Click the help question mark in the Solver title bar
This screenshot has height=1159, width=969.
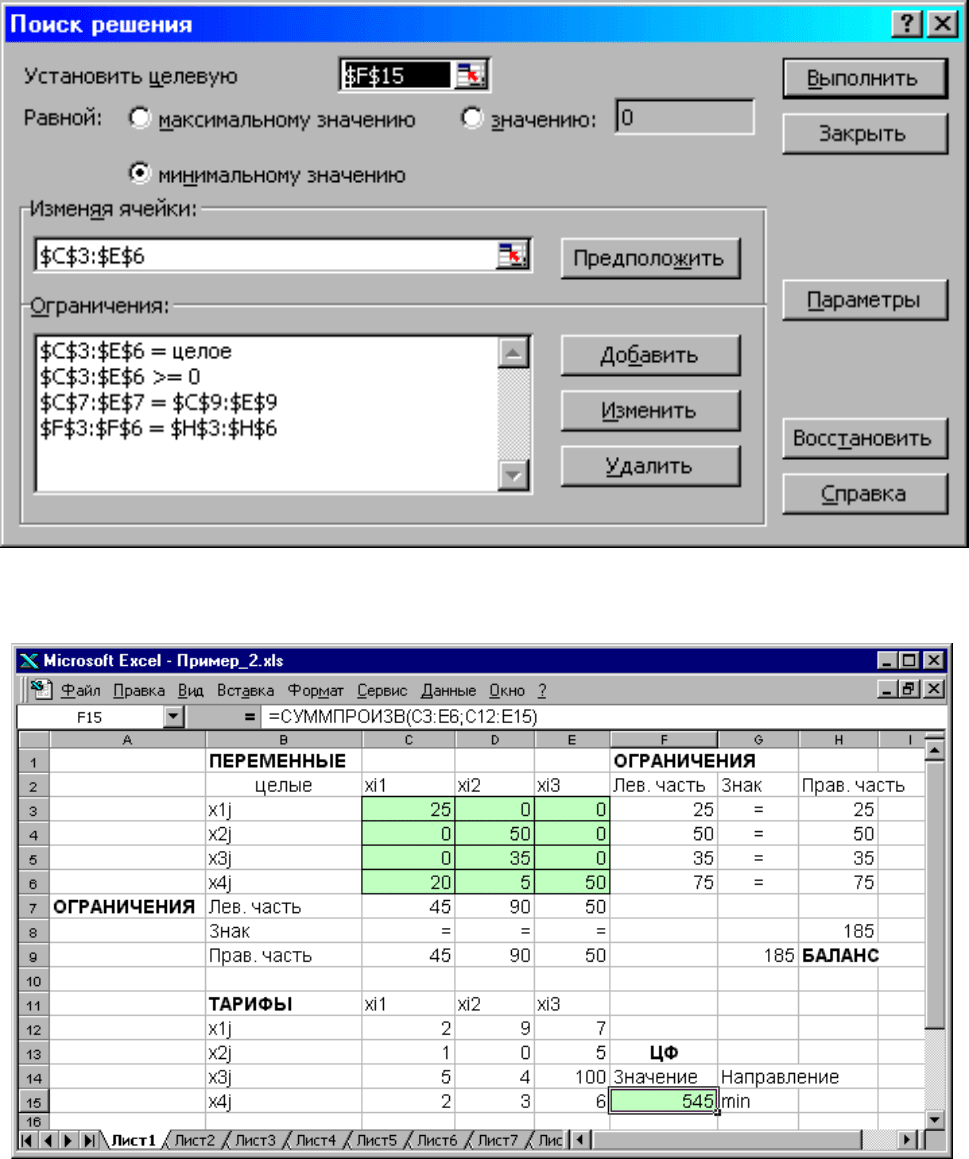coord(906,24)
